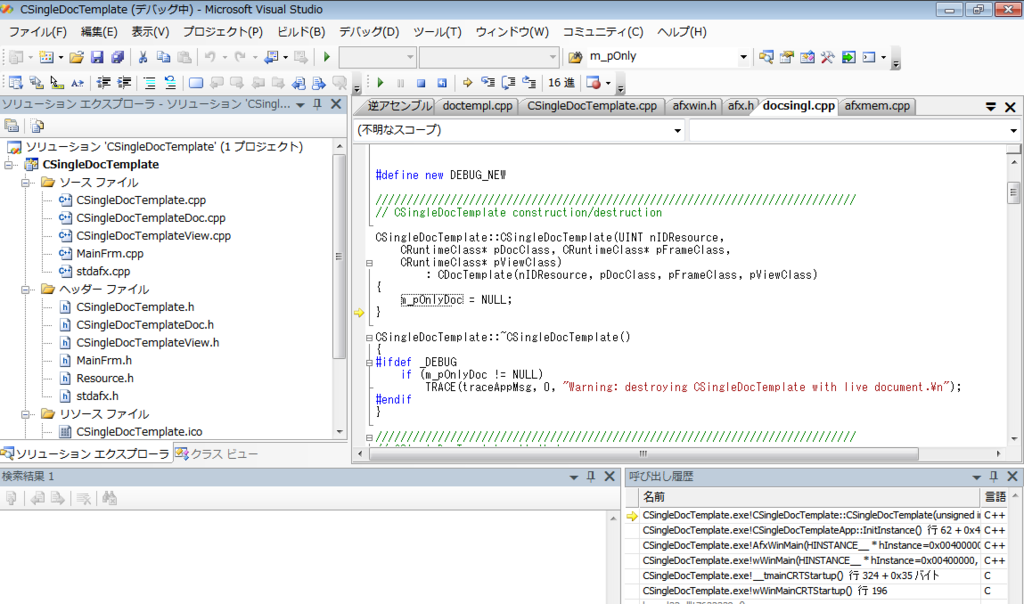
Task: Close the docsingl.cpp document with the X button
Action: [x=1010, y=106]
